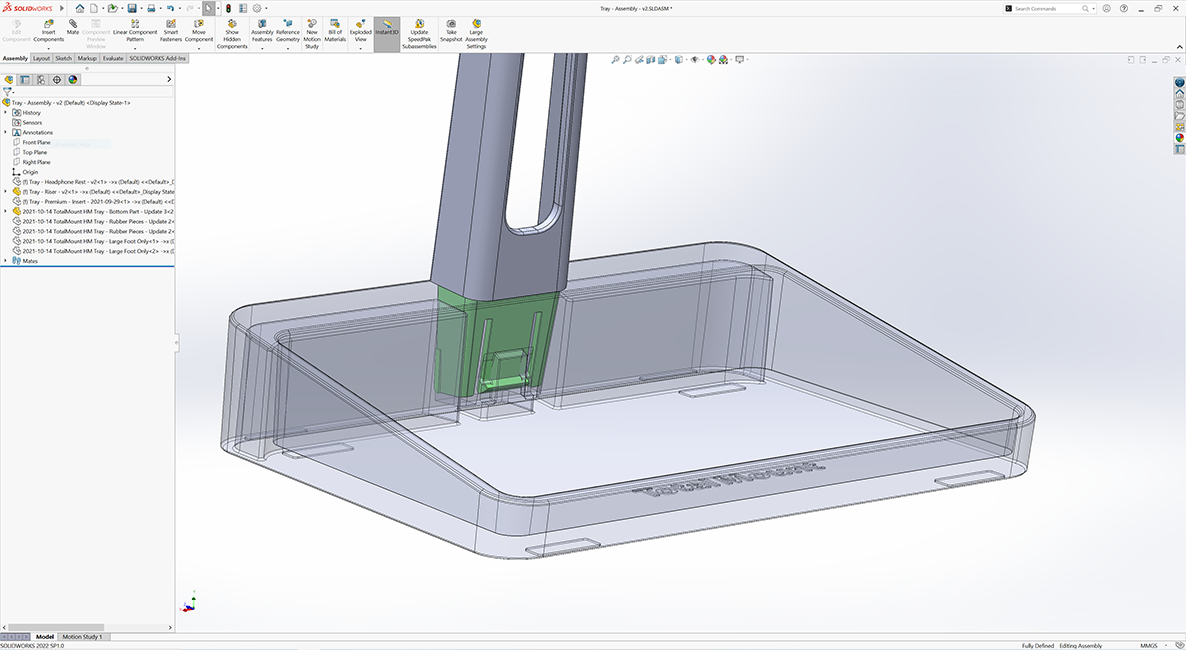Expand the History node
1186x650 pixels.
click(5, 113)
